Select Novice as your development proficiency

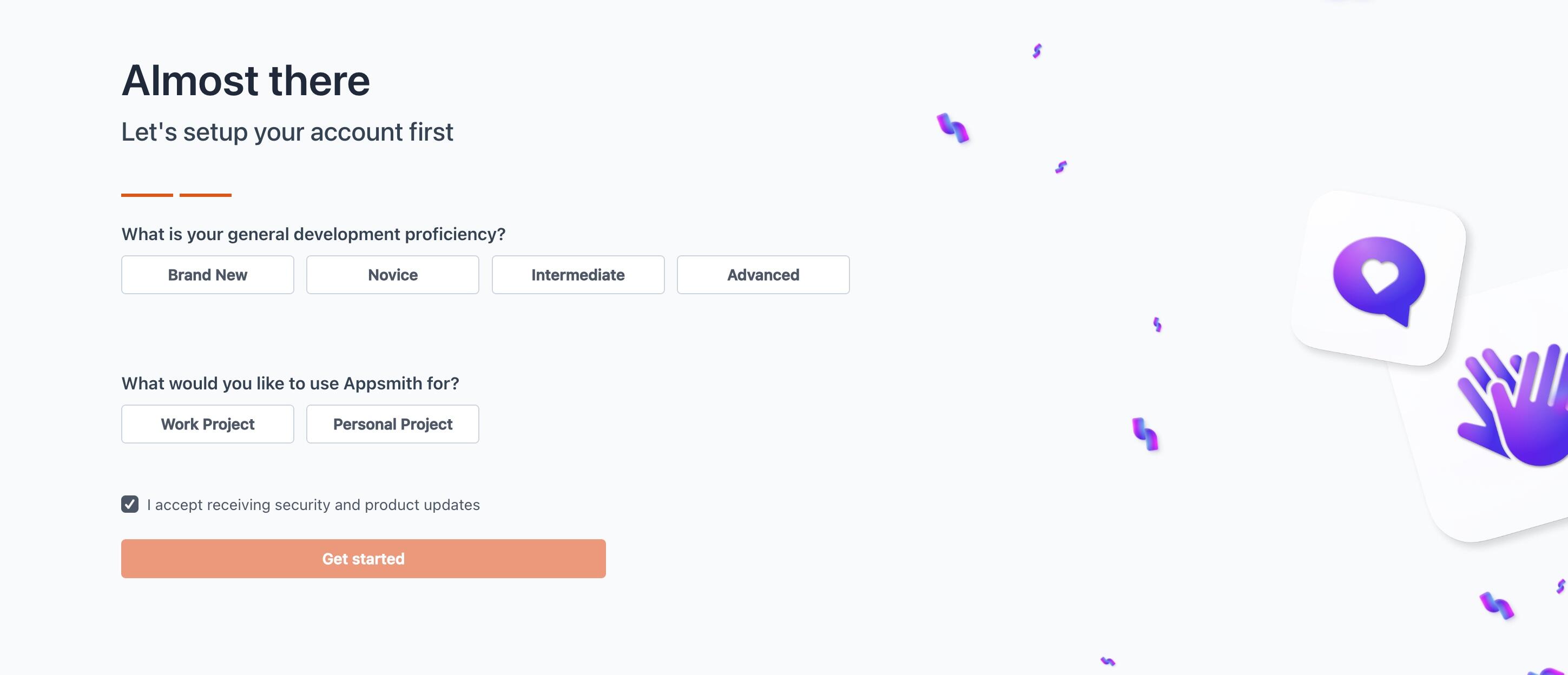[393, 275]
